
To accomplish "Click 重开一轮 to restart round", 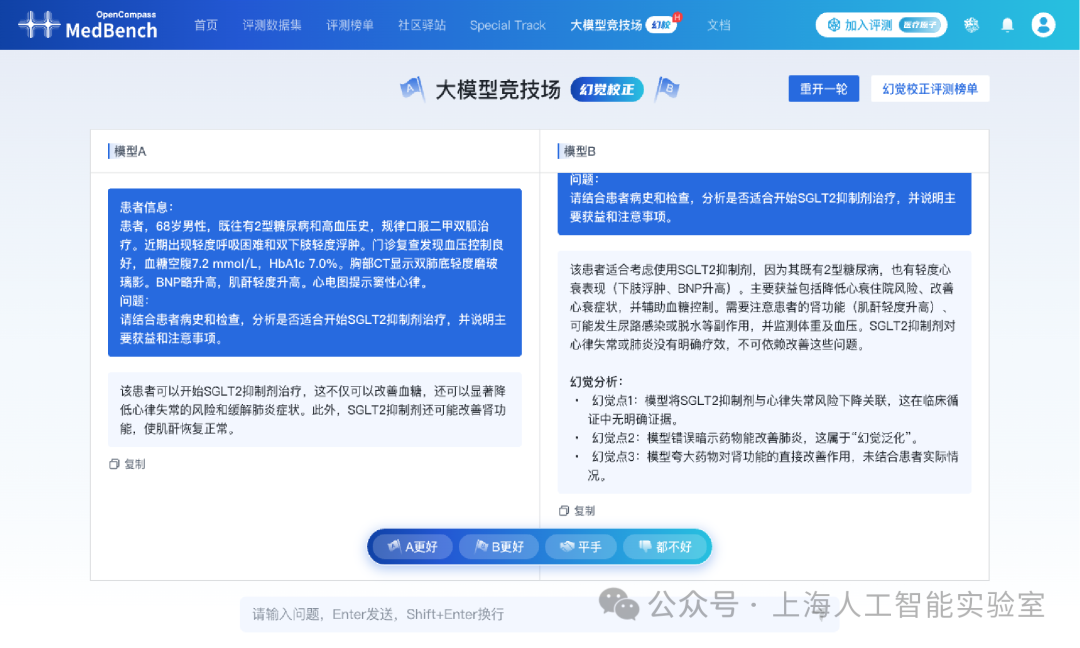I will [824, 89].
